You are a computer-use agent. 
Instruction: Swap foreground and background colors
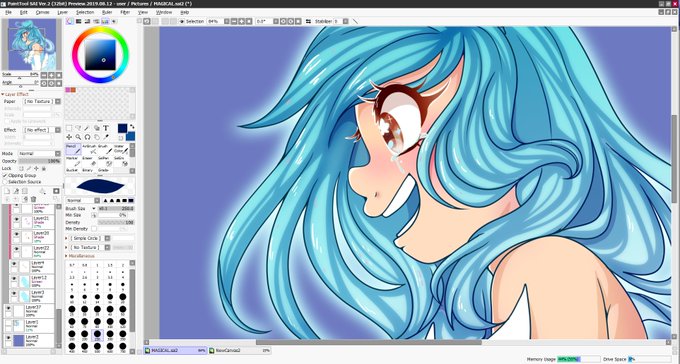132,126
